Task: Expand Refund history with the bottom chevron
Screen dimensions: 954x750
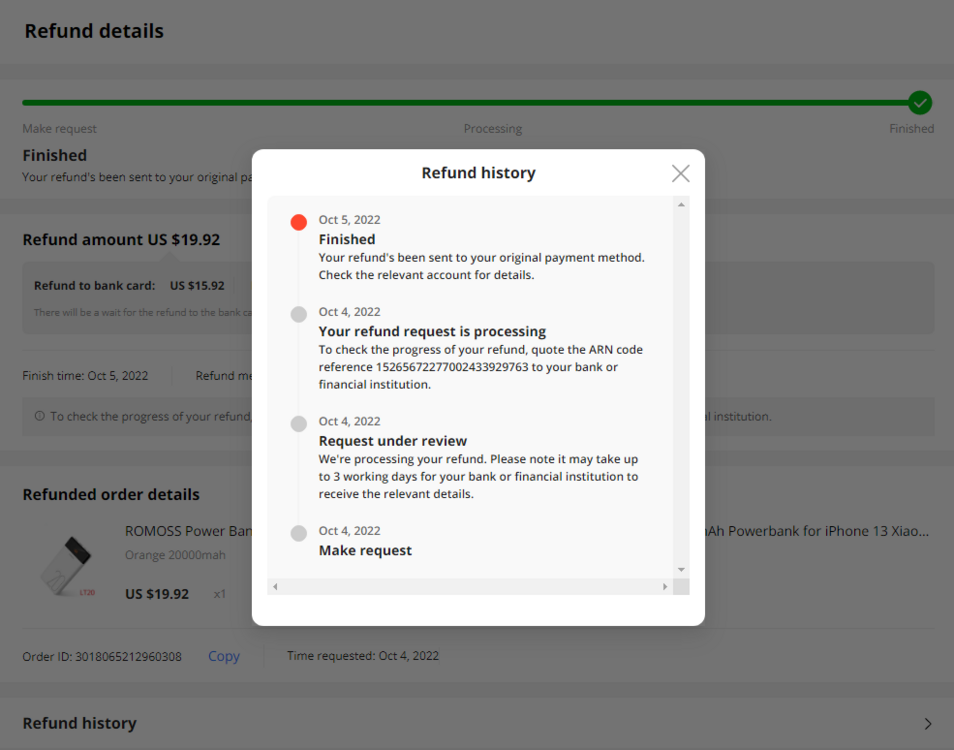Action: pos(927,723)
